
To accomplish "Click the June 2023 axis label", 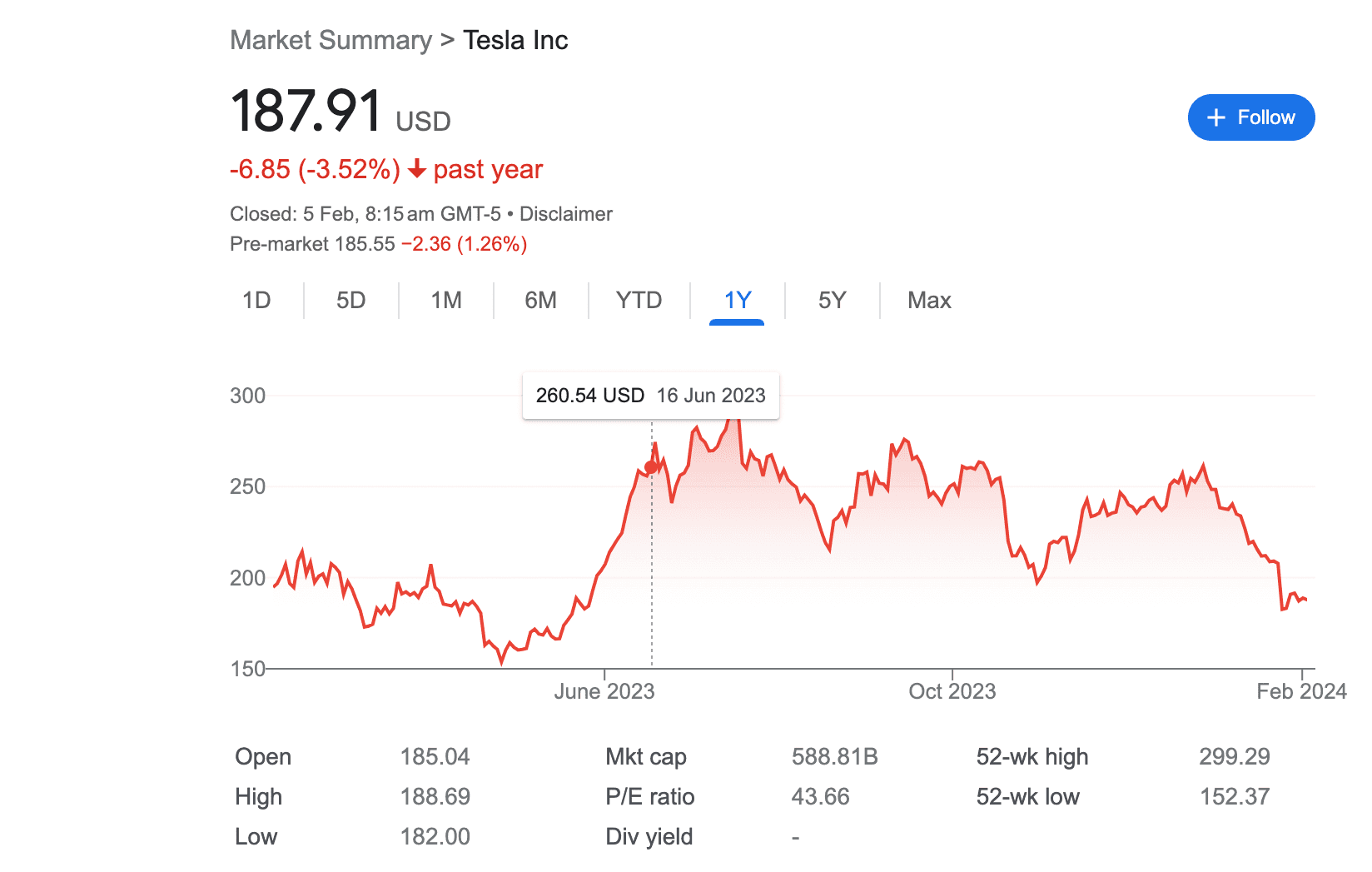I will 604,691.
